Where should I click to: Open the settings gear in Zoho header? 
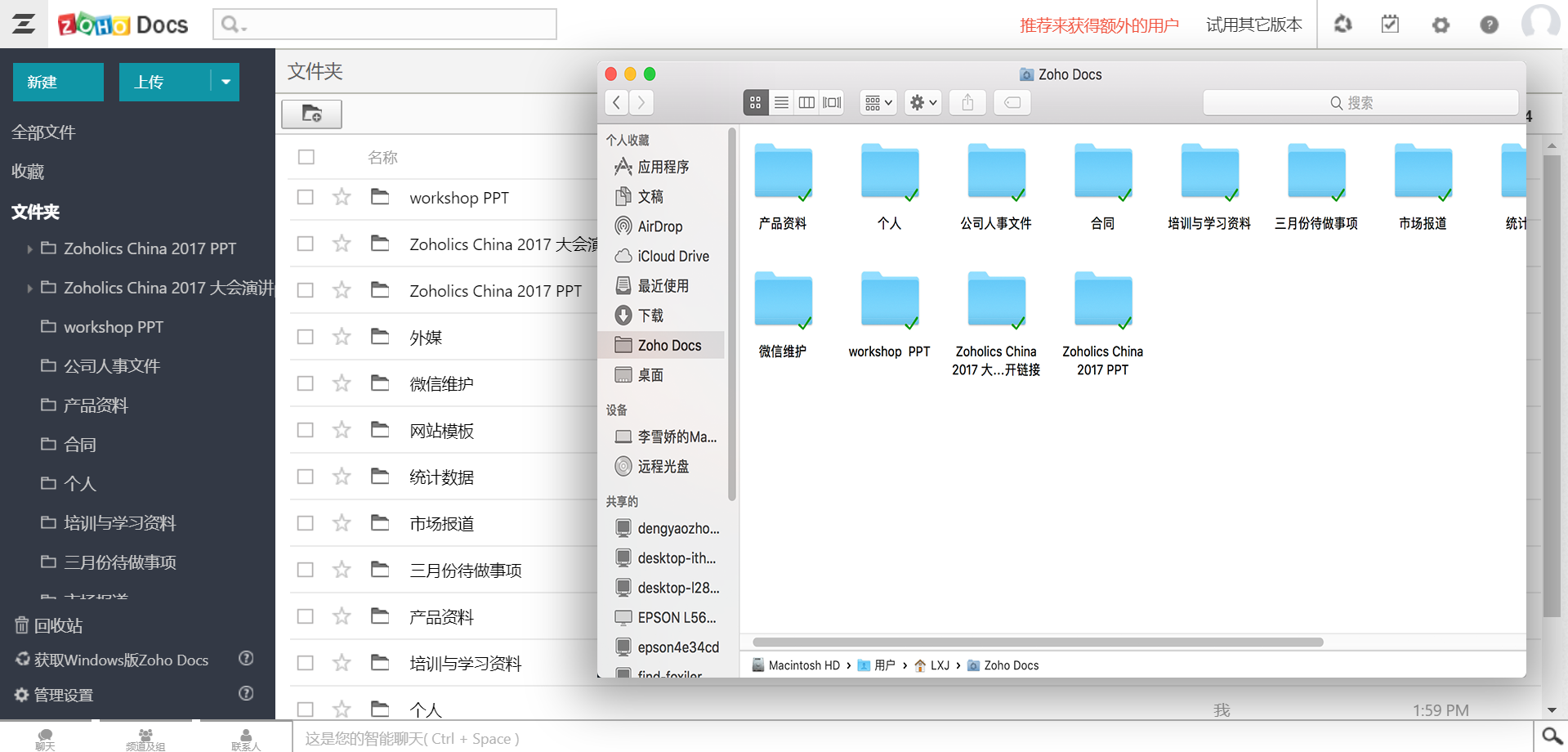1441,25
